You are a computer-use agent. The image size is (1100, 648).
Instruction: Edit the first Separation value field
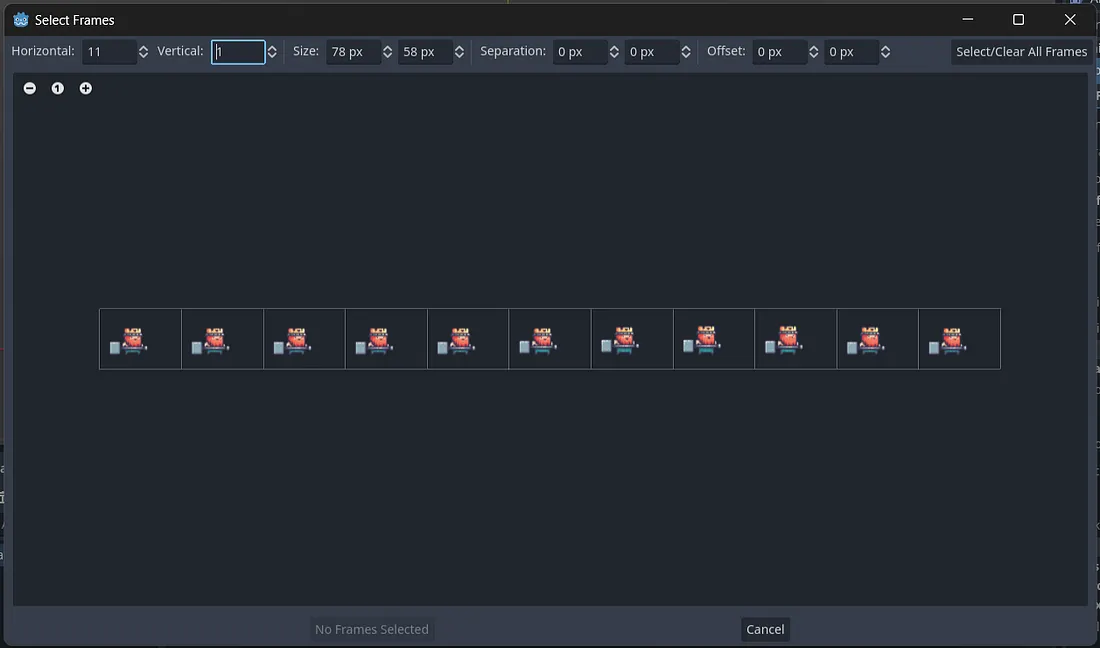(579, 52)
